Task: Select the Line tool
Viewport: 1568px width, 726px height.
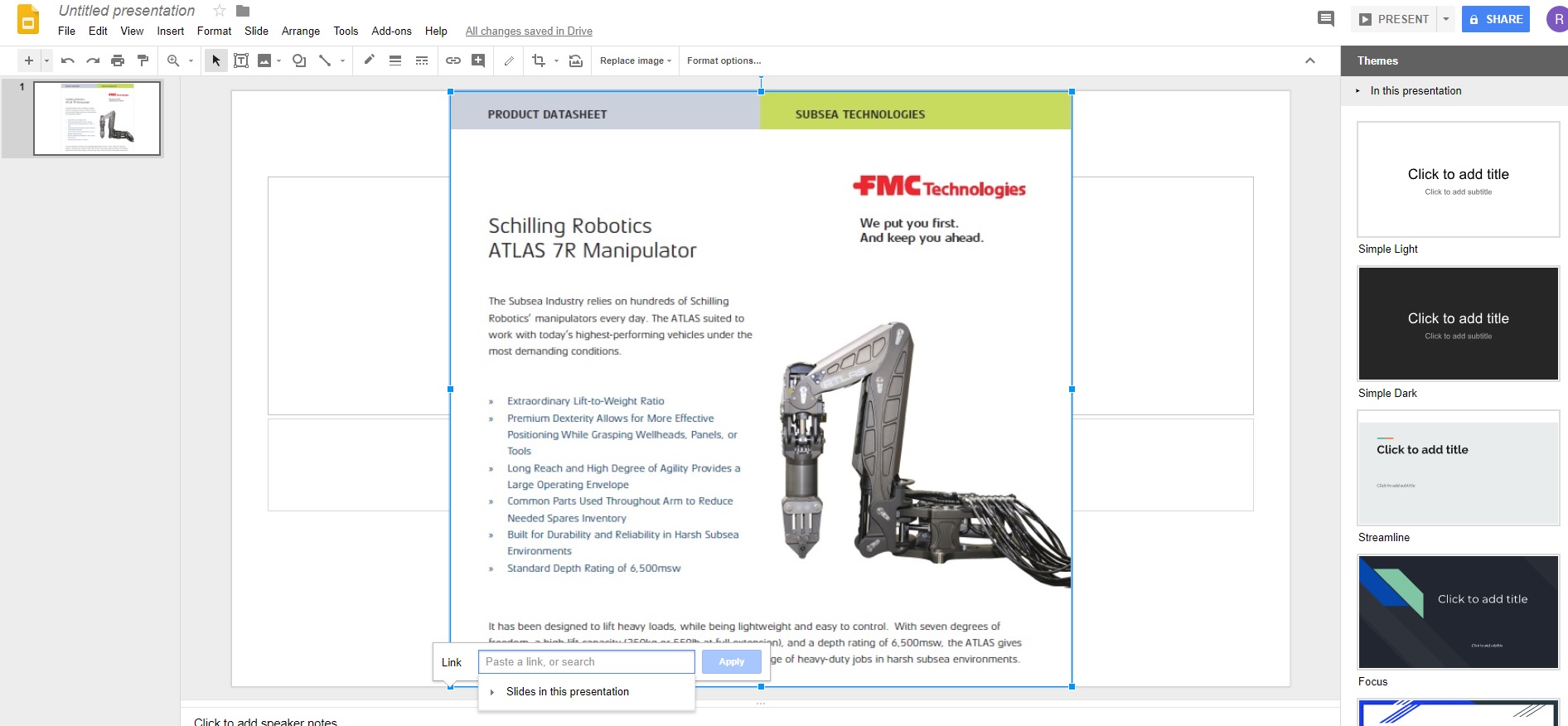Action: point(325,60)
